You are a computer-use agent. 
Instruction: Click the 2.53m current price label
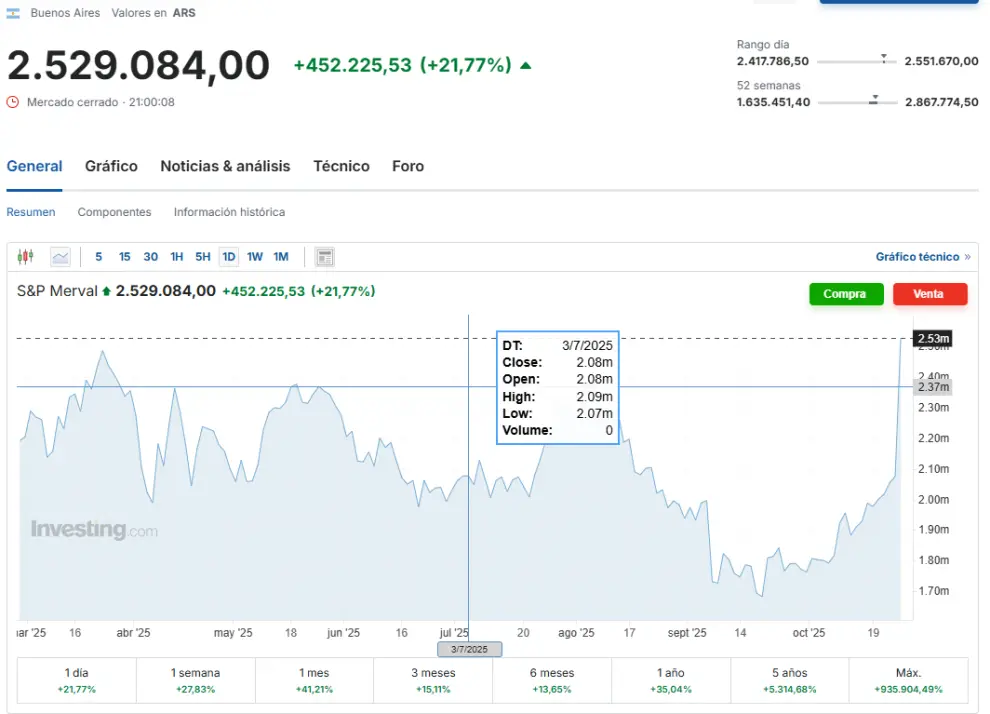pyautogui.click(x=933, y=338)
